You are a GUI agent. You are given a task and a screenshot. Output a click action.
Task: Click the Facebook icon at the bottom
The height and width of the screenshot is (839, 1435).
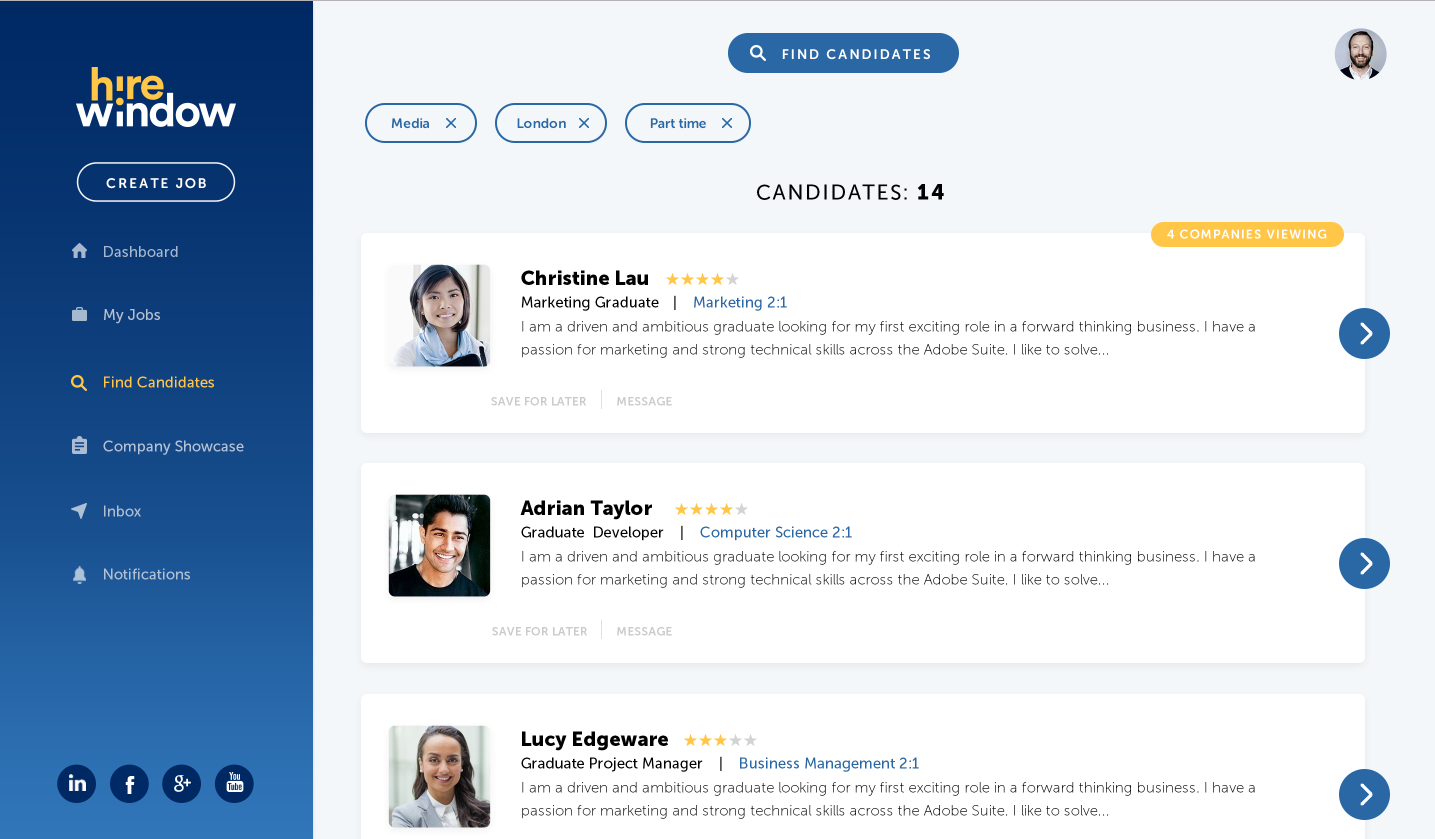[x=129, y=784]
